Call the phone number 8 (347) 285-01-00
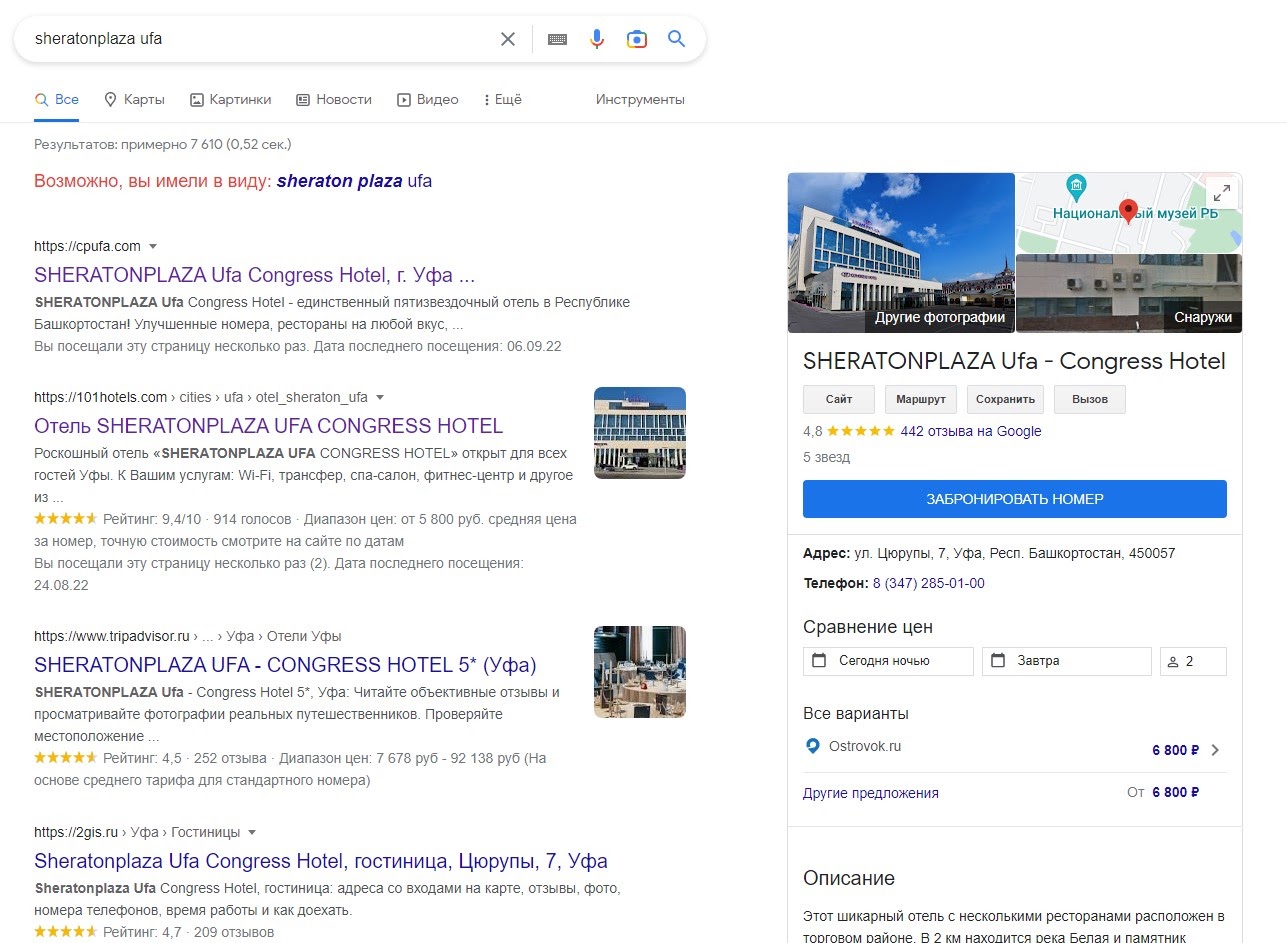Viewport: 1287px width, 943px height. [x=928, y=583]
